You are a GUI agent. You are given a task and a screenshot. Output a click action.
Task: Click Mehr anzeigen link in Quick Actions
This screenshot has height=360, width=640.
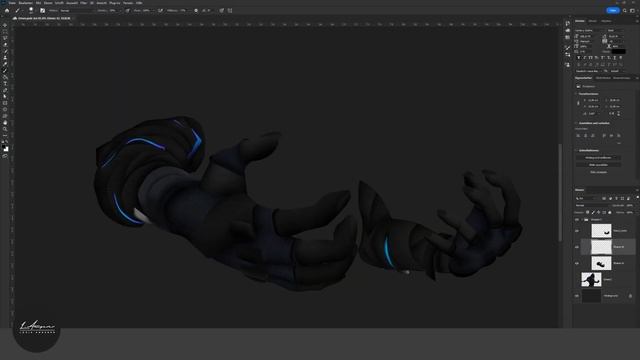click(598, 172)
